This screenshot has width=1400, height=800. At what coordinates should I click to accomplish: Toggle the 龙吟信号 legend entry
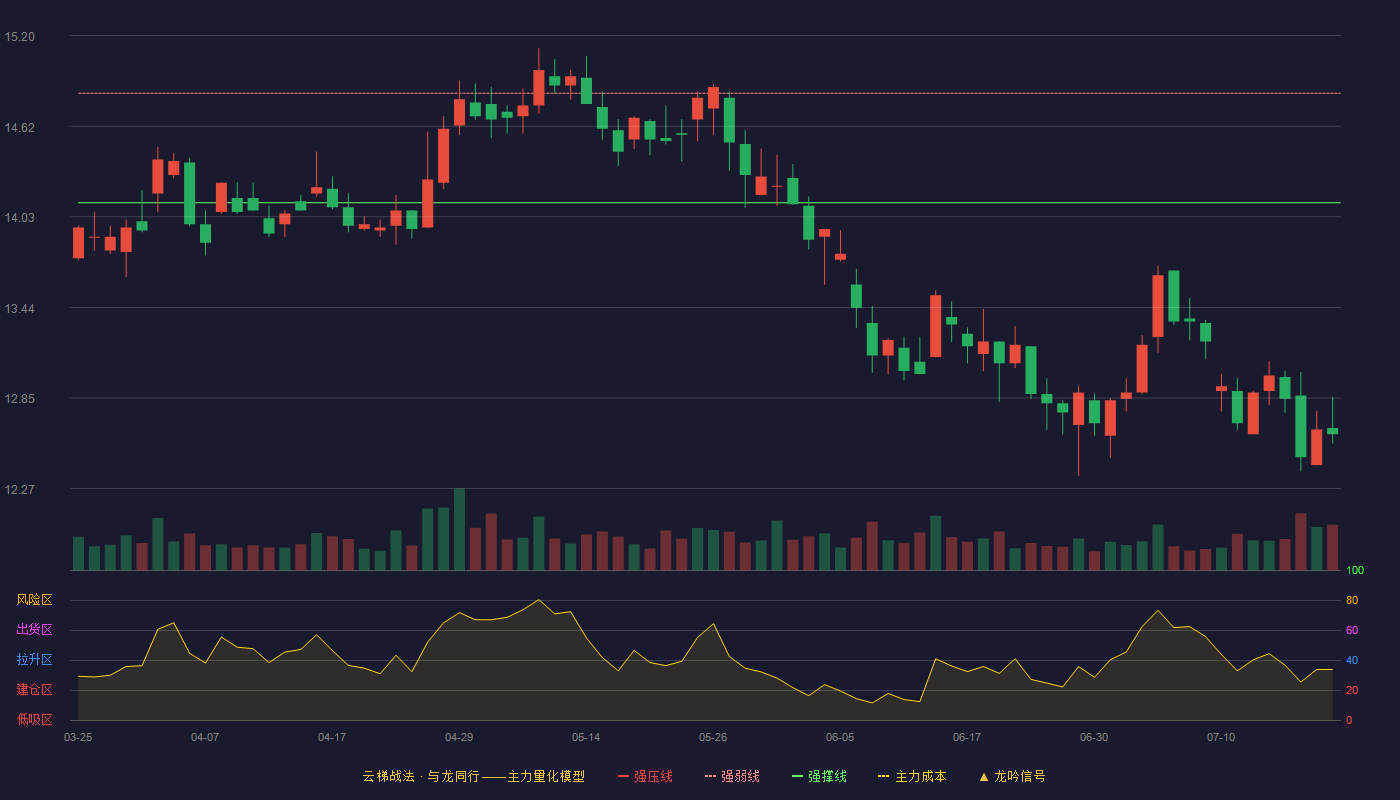(1012, 776)
